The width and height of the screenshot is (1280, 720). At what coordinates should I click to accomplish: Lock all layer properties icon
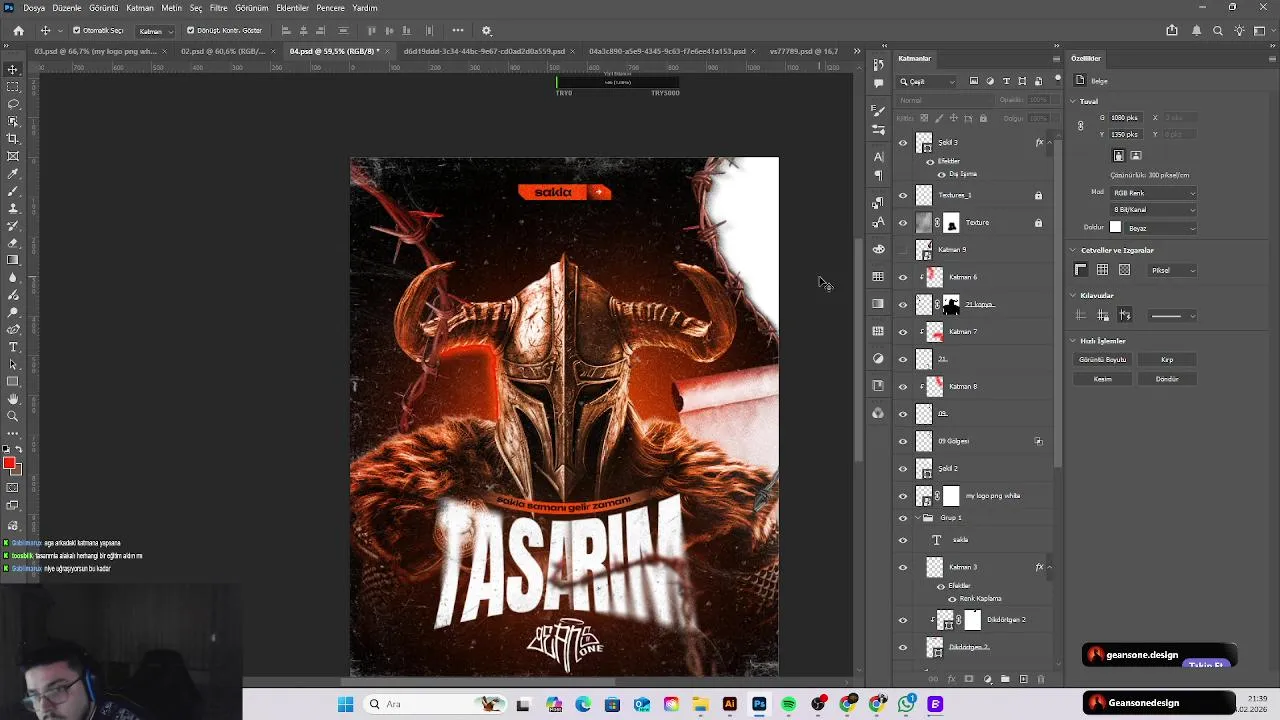pyautogui.click(x=983, y=118)
